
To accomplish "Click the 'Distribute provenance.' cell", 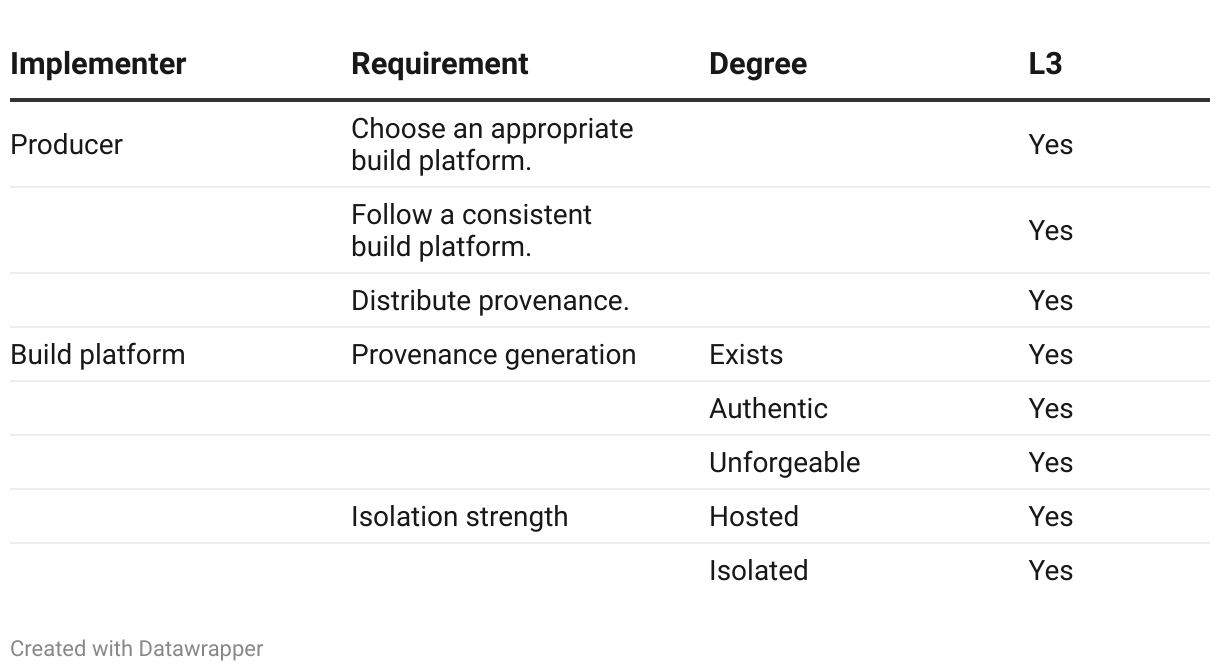I will (x=490, y=301).
